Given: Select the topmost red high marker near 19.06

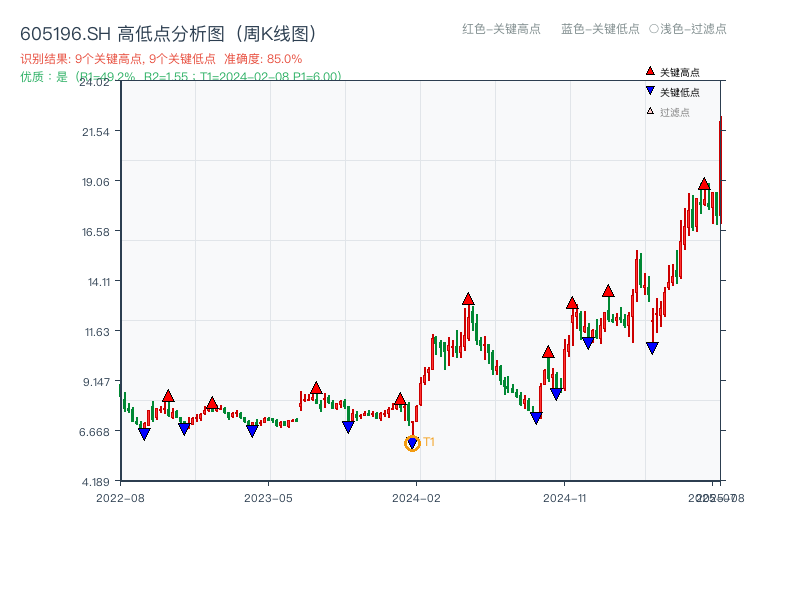Looking at the screenshot, I should click(704, 184).
